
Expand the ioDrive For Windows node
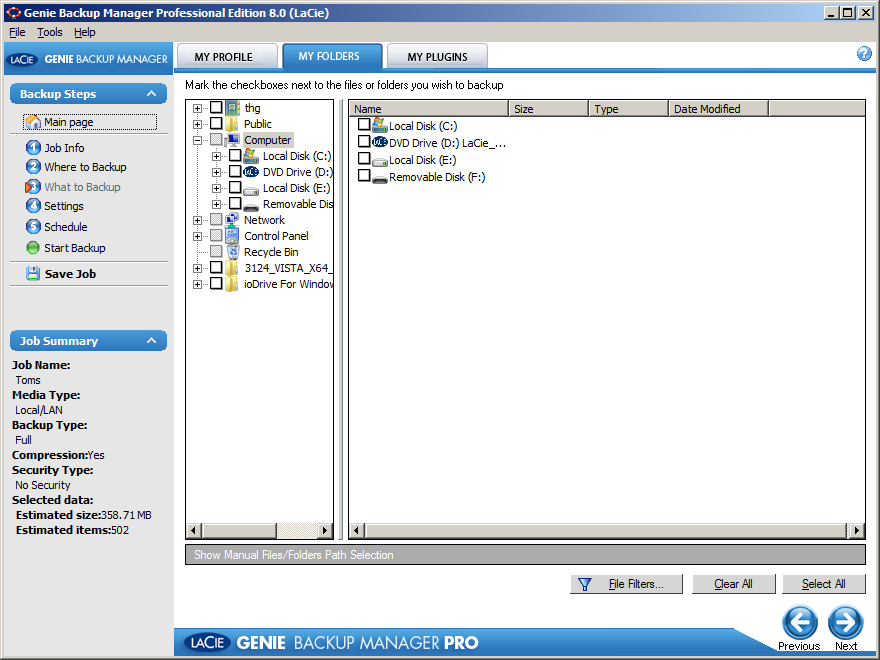click(197, 283)
